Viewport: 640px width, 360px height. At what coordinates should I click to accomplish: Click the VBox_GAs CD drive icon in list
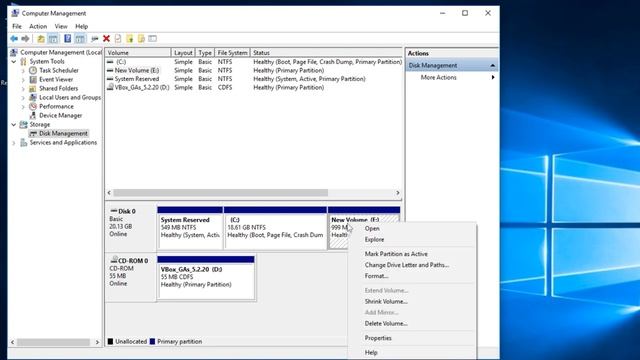point(110,87)
